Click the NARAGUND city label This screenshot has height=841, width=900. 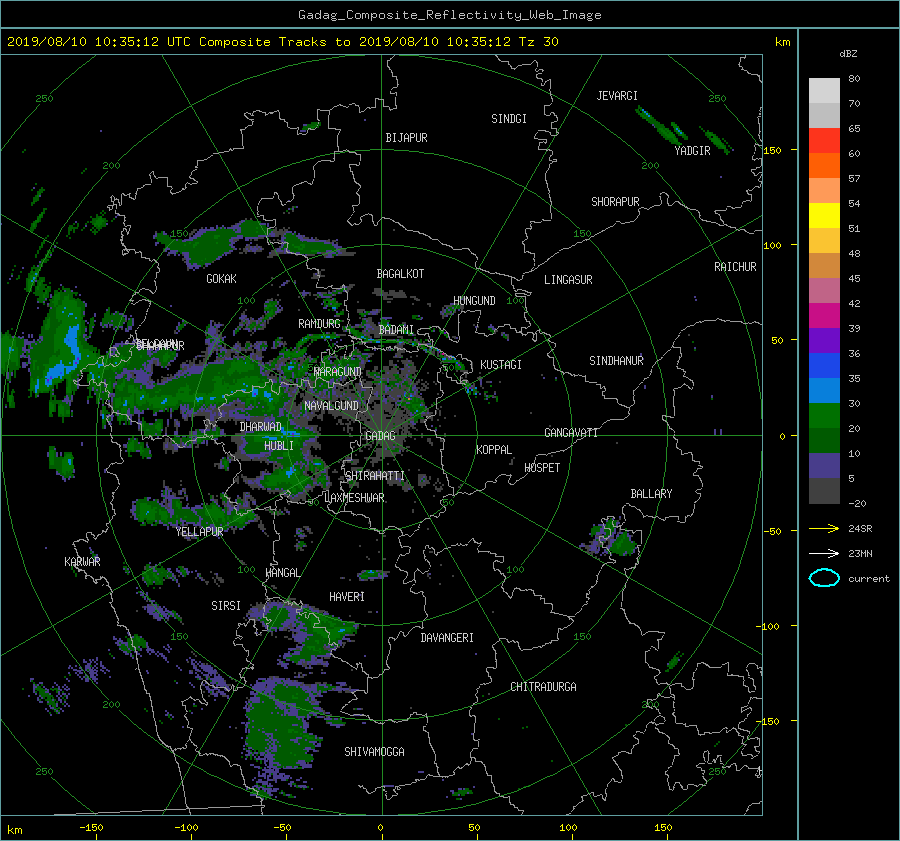tap(338, 372)
